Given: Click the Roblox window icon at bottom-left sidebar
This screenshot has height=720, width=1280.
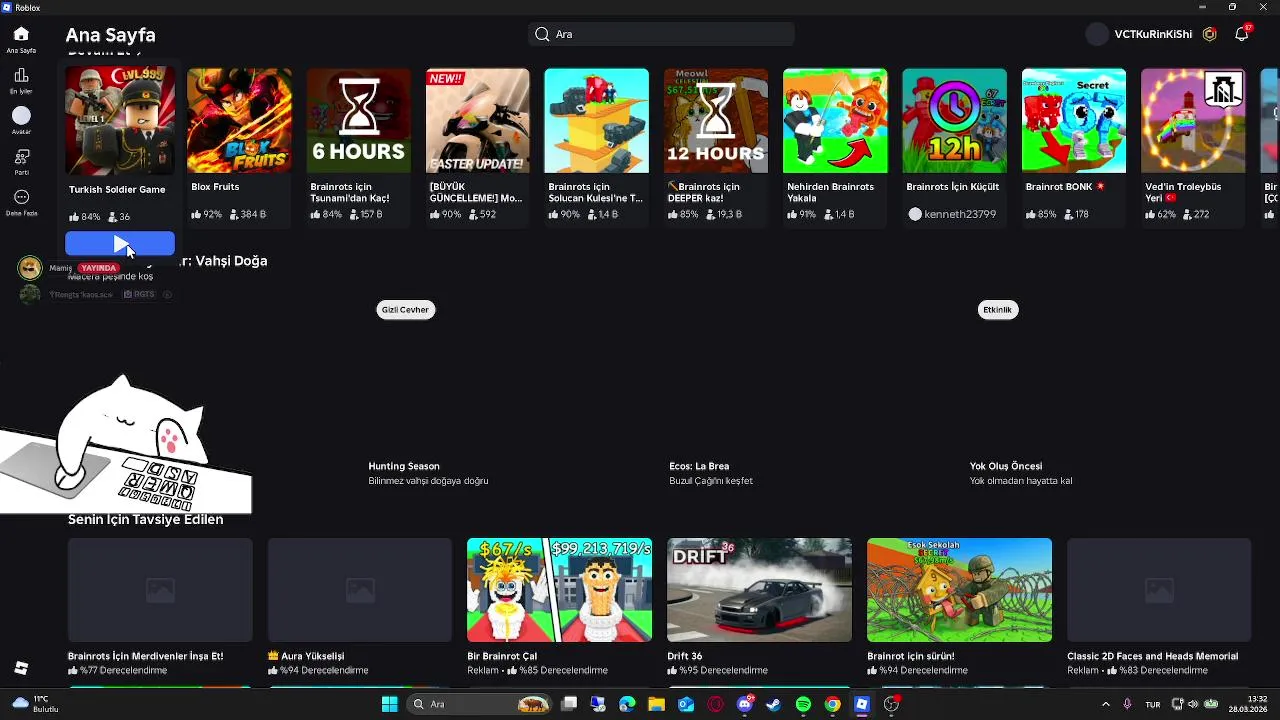Looking at the screenshot, I should [x=21, y=668].
